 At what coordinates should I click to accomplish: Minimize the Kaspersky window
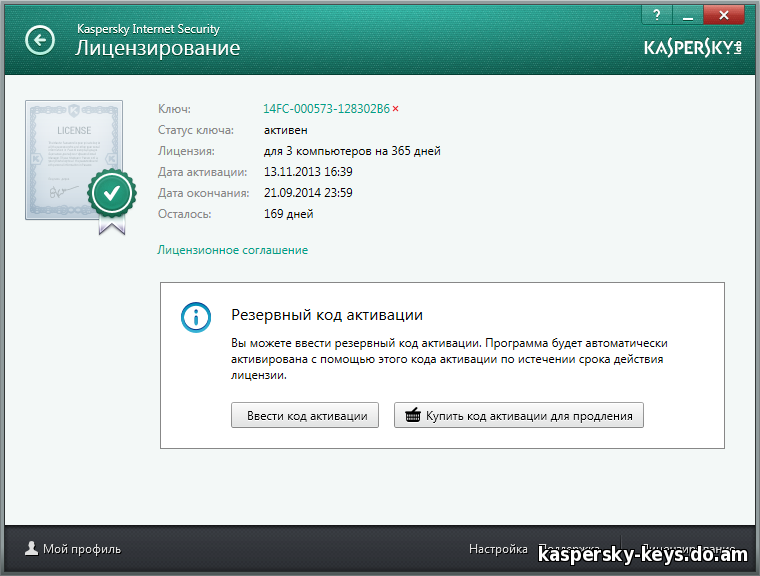pos(688,15)
